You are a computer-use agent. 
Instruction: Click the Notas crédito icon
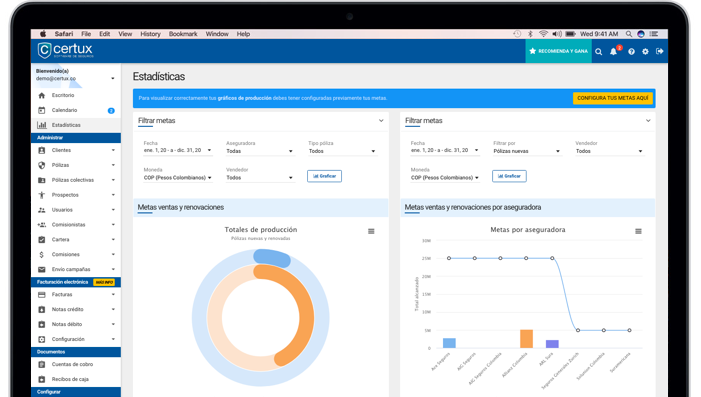(42, 309)
